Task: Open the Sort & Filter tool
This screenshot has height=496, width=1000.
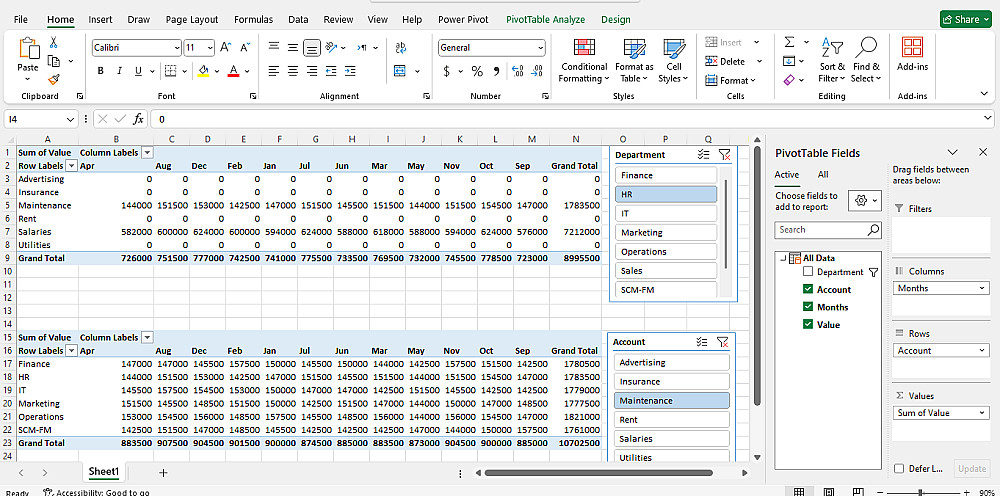Action: [831, 60]
